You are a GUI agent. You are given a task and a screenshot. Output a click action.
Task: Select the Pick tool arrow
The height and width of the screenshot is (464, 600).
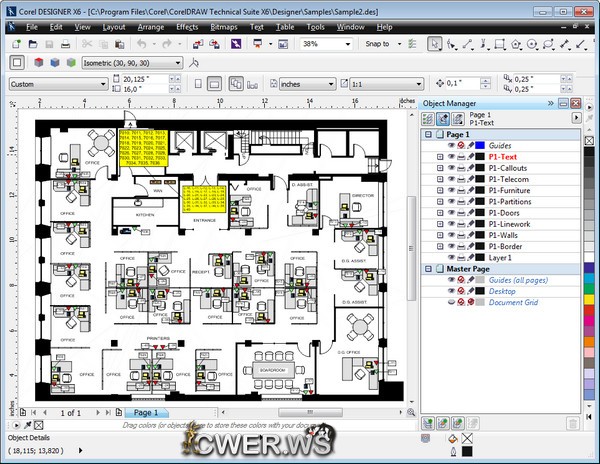point(435,45)
